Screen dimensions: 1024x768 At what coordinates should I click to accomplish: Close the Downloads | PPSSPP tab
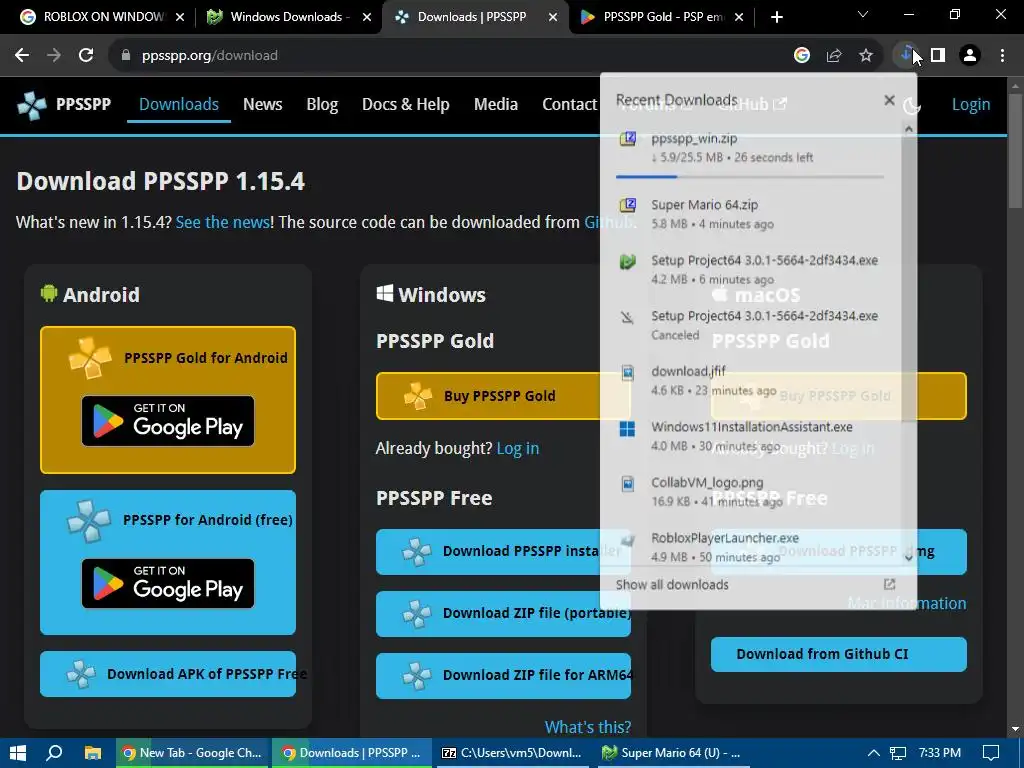(x=553, y=18)
